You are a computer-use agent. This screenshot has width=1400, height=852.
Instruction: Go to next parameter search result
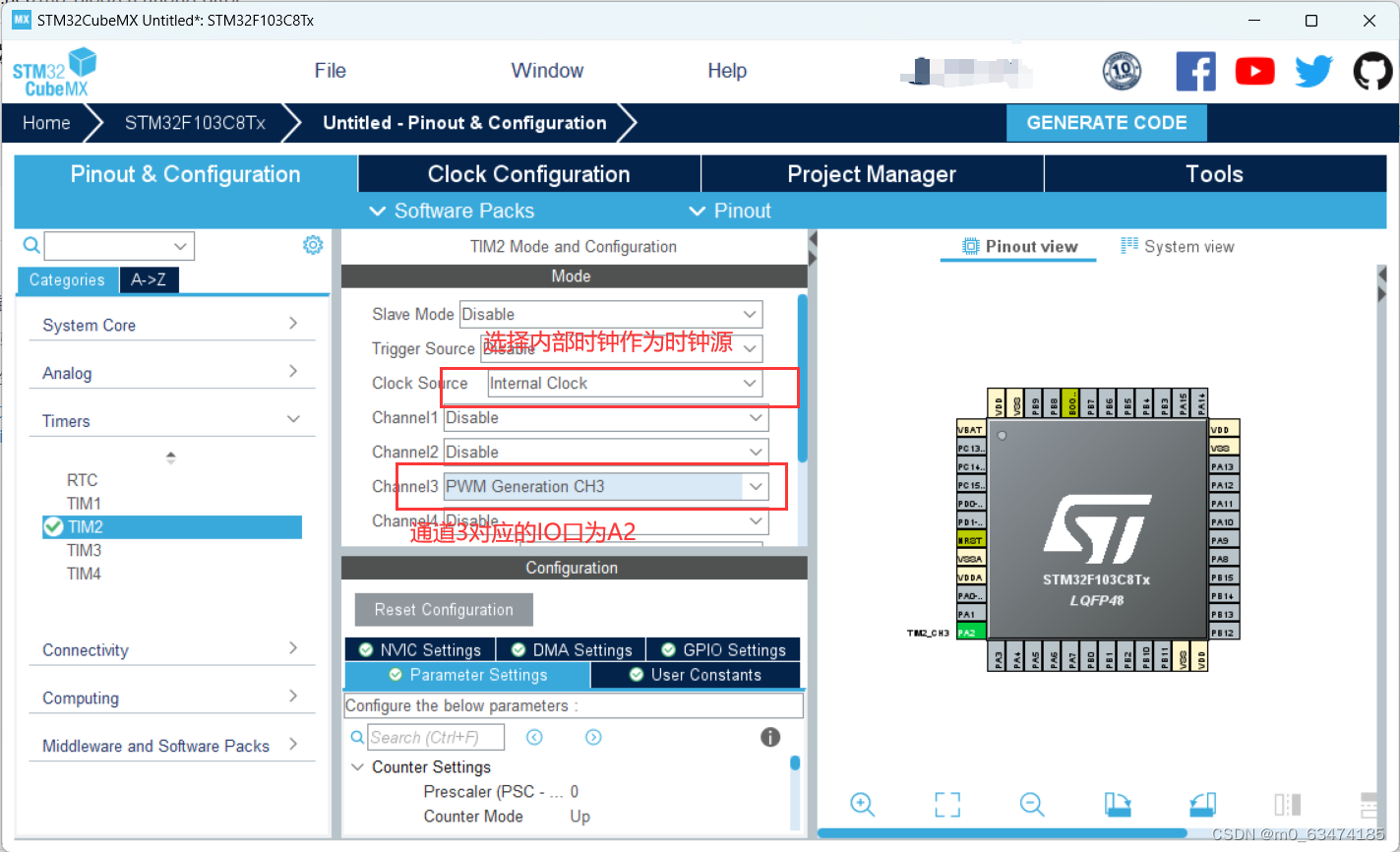(593, 737)
